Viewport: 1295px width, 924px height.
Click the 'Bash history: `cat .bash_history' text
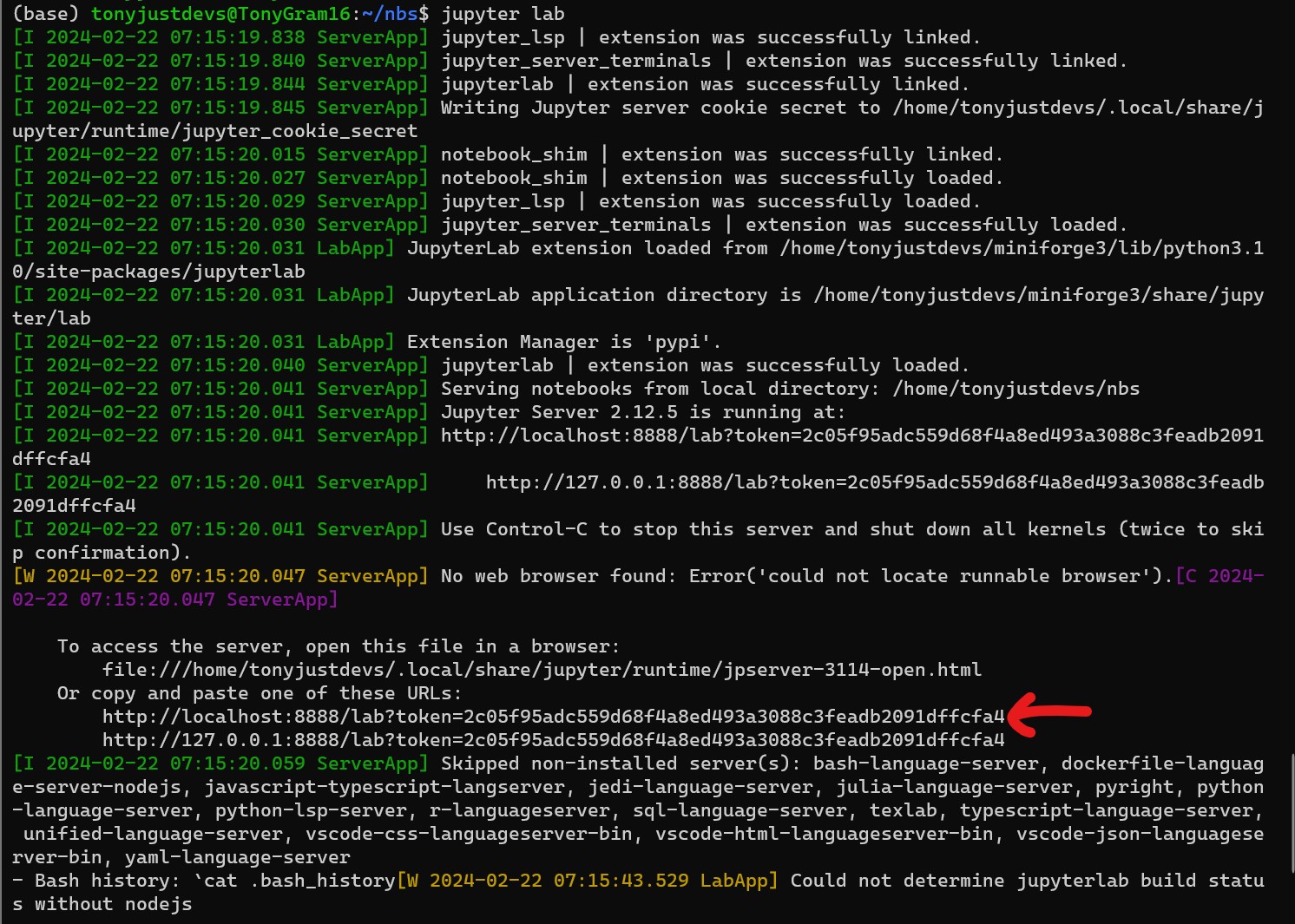tap(215, 881)
